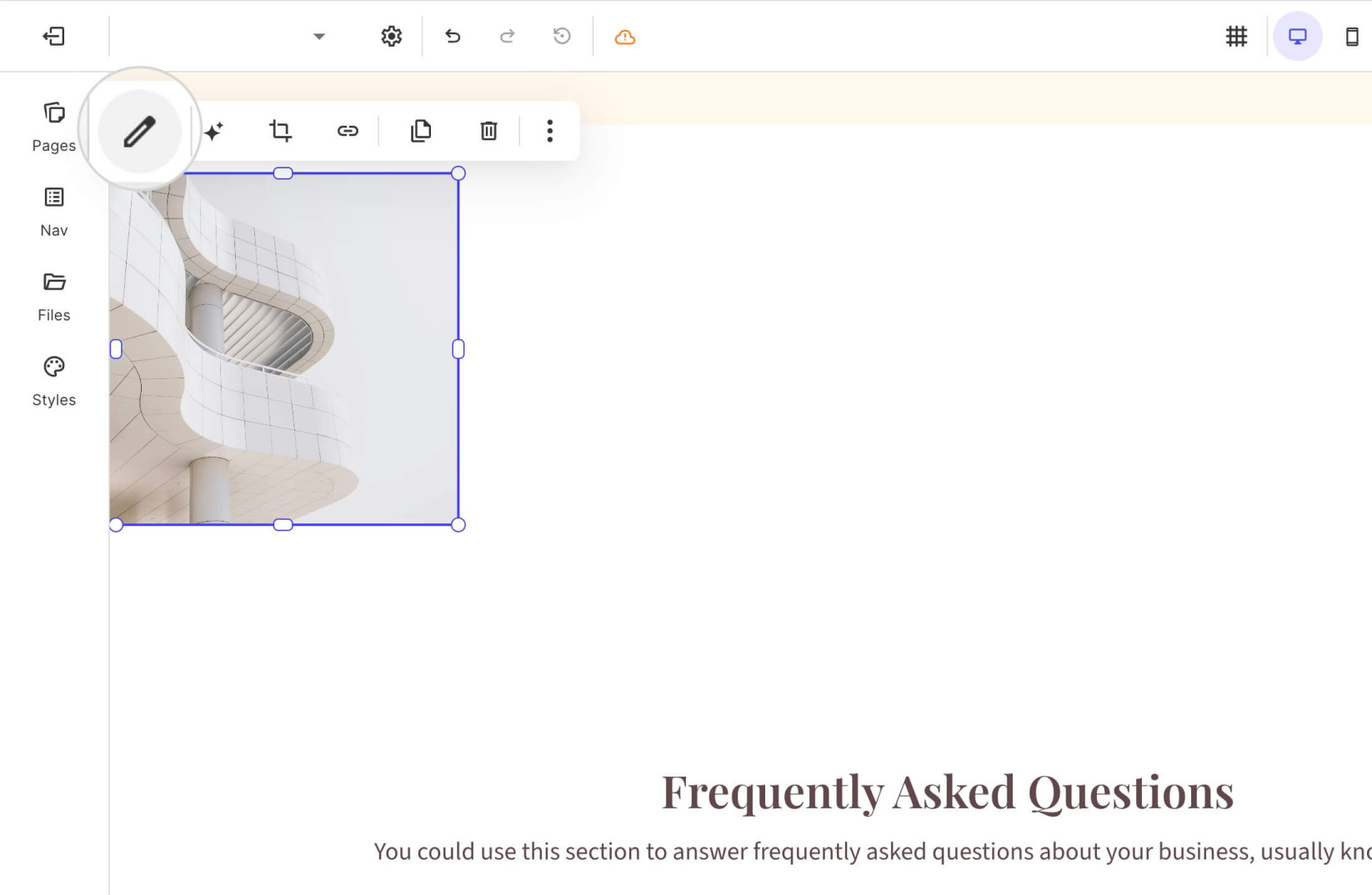Delete the selected image

(x=488, y=131)
